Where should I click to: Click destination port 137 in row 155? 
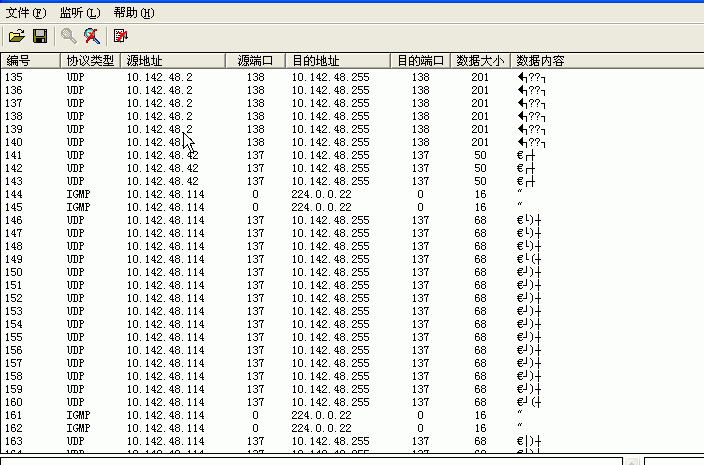pyautogui.click(x=421, y=338)
